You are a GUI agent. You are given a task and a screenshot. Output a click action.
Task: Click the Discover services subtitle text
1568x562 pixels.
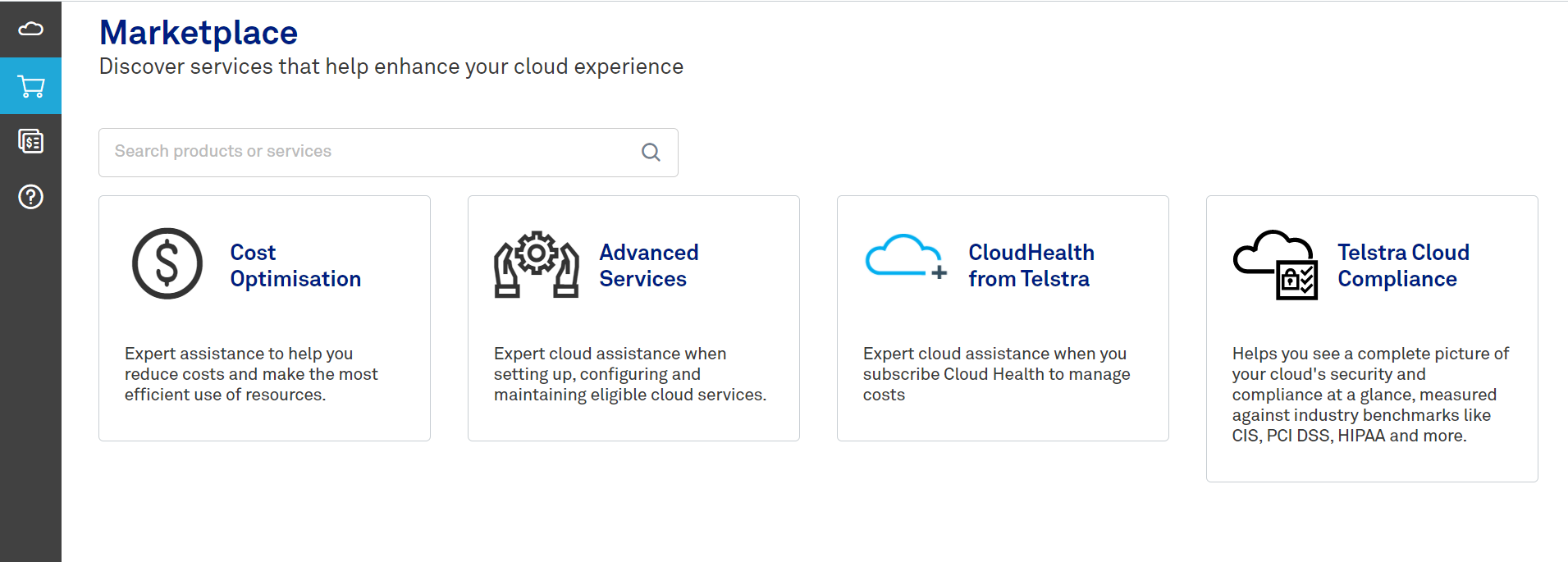pos(391,66)
